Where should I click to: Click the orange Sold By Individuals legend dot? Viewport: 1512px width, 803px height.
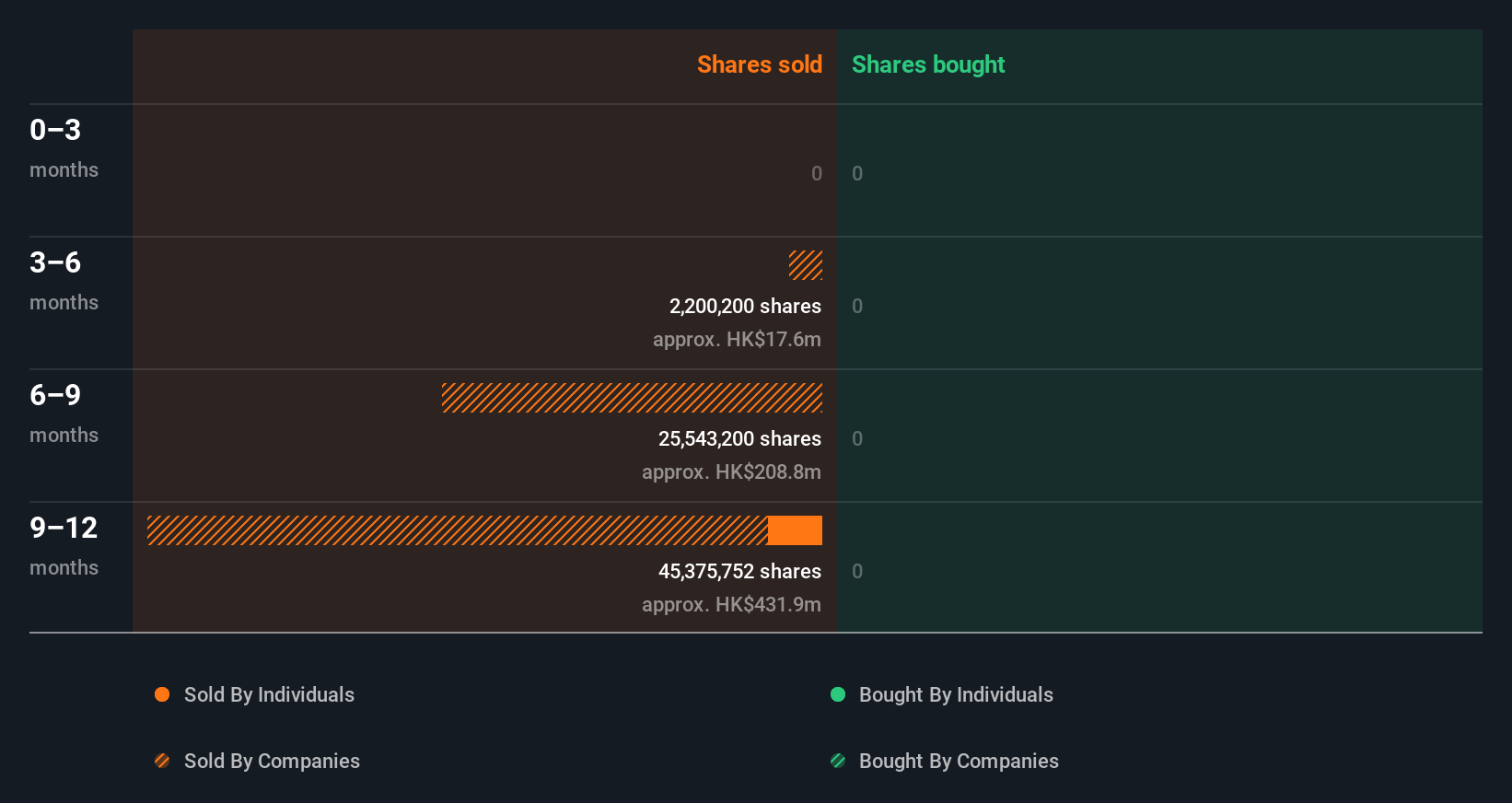click(162, 694)
